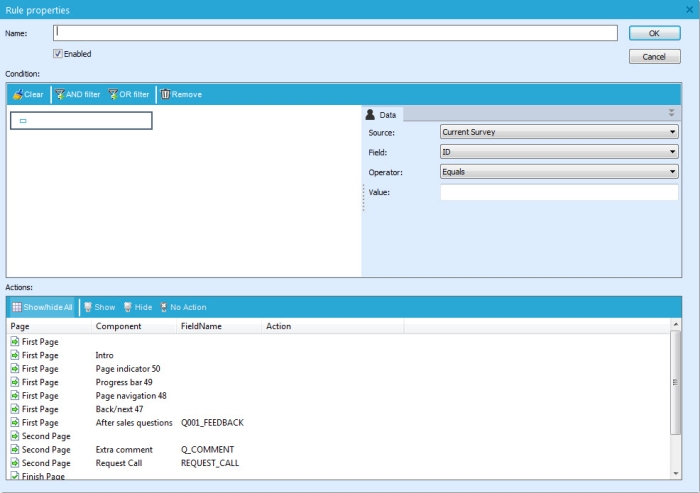Image resolution: width=700 pixels, height=493 pixels.
Task: Select the Data tab
Action: pos(382,115)
